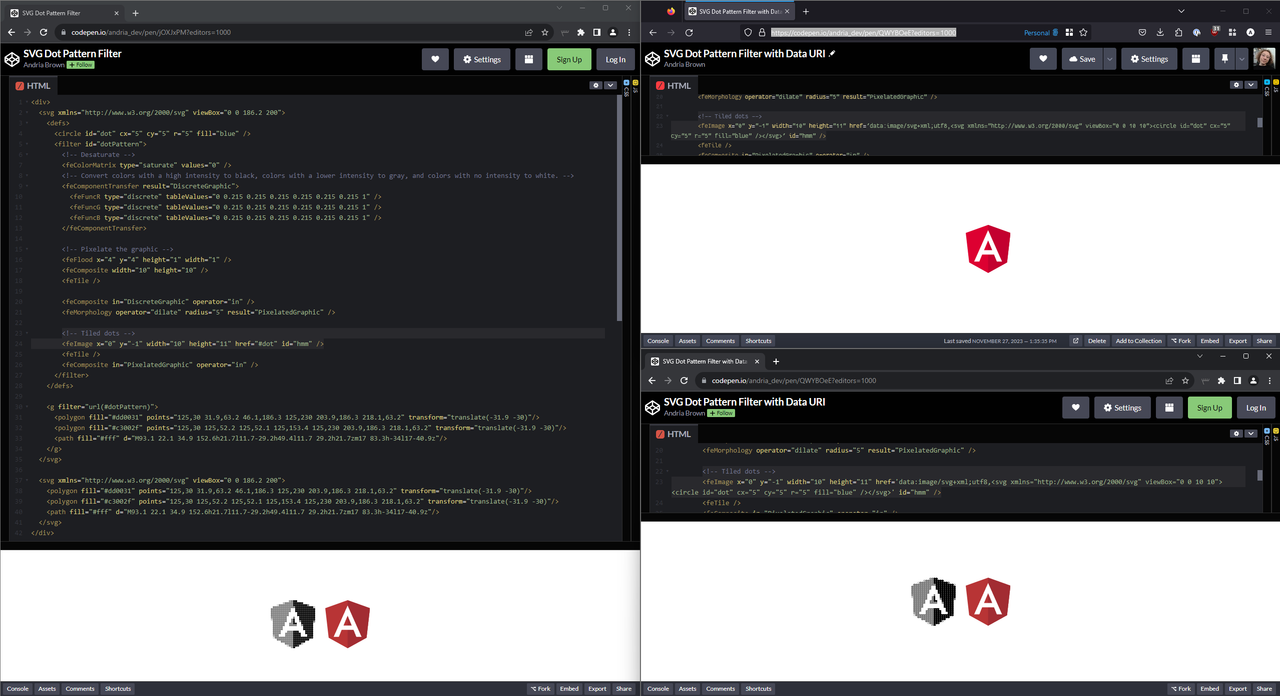Expand HTML editor chevron in bottom-right window

pos(1250,433)
